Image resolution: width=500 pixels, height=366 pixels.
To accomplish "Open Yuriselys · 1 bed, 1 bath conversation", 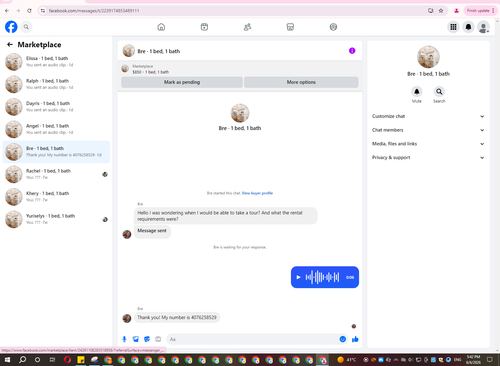I will coord(56,219).
